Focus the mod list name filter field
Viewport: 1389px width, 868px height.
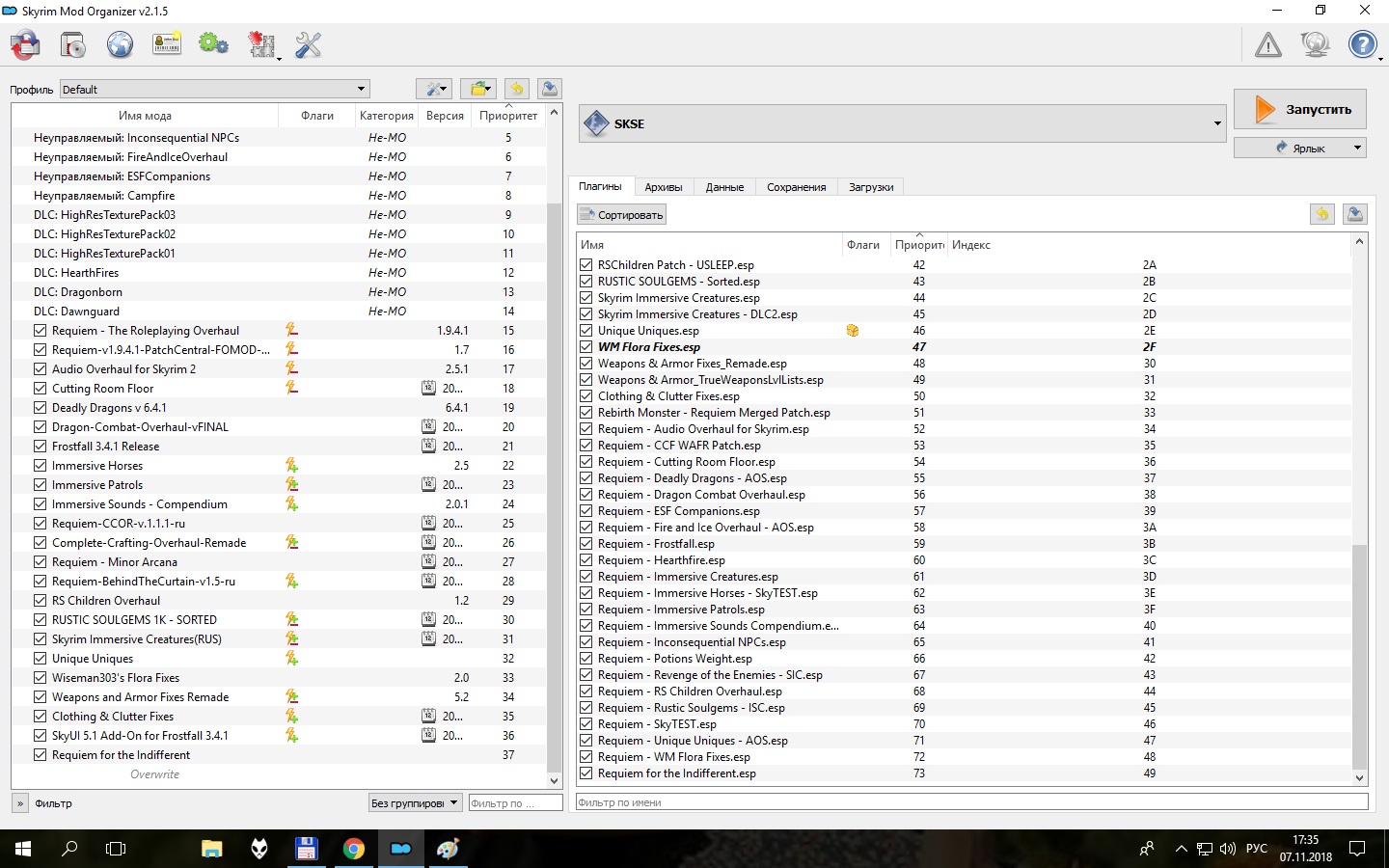515,802
